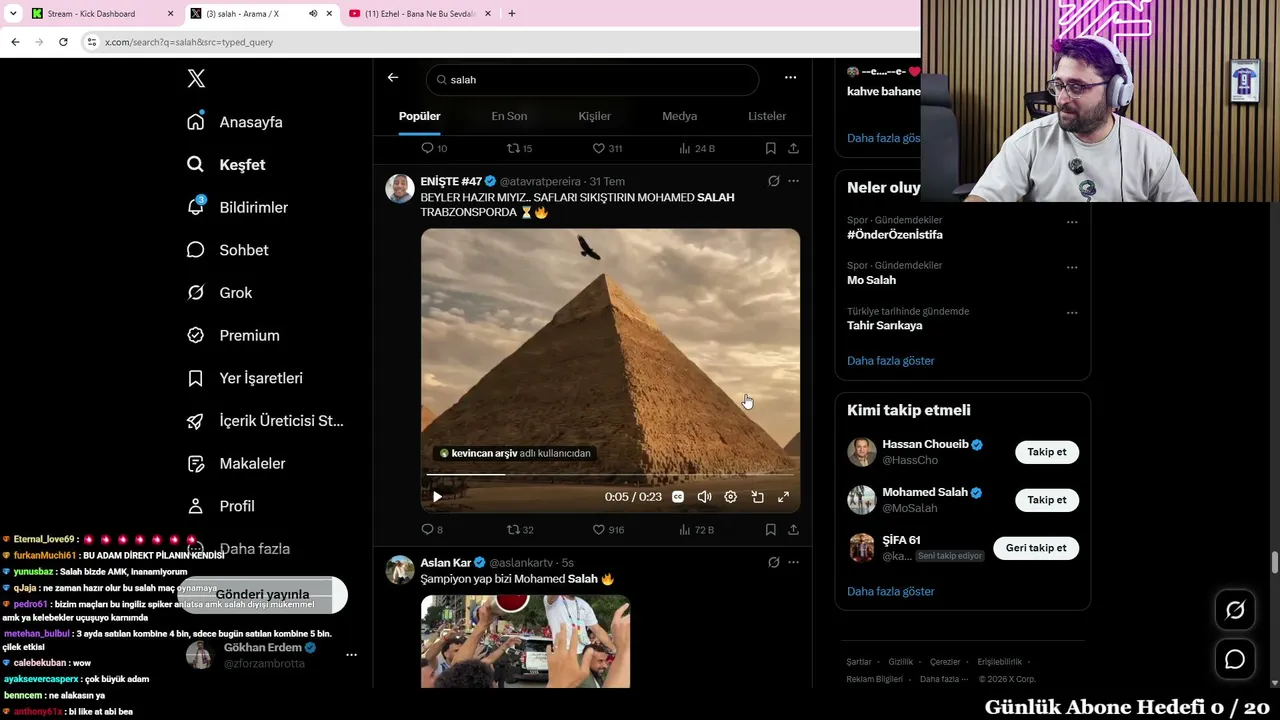Image resolution: width=1280 pixels, height=720 pixels.
Task: Open options for Tahir Sarıkaya trend
Action: pyautogui.click(x=1072, y=313)
